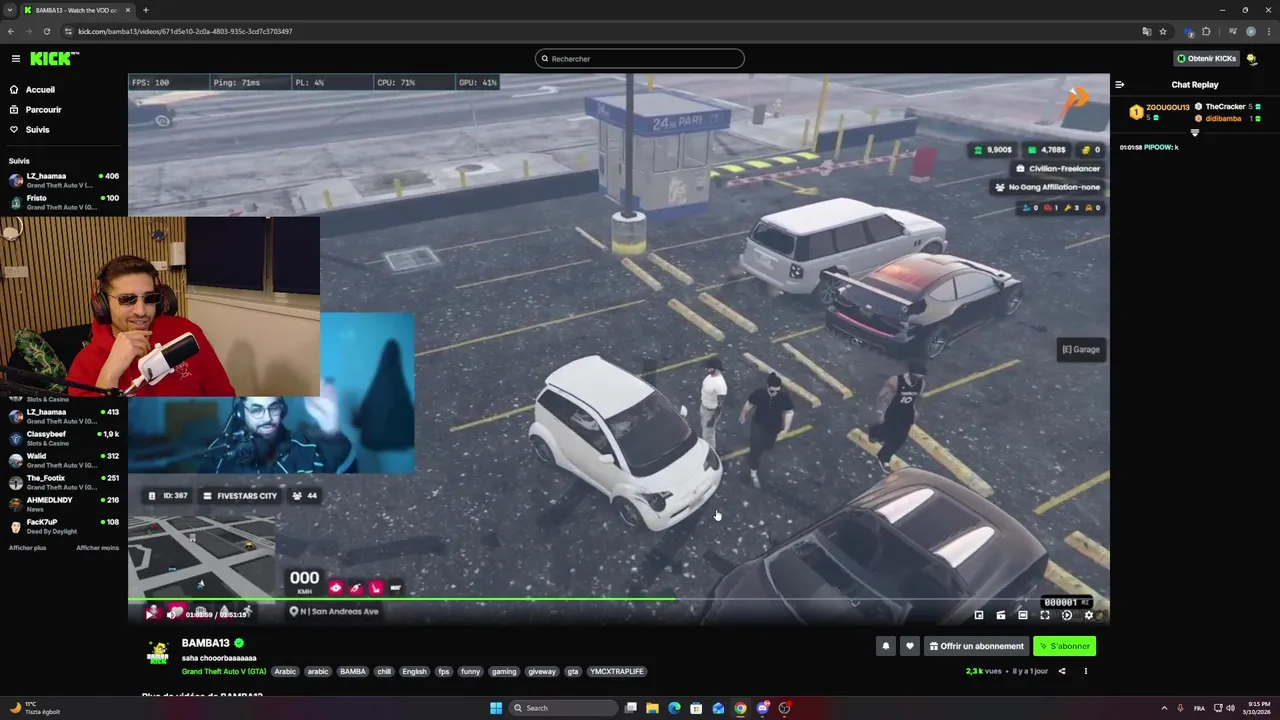Open the user profile avatar menu
1280x720 pixels.
click(1252, 59)
